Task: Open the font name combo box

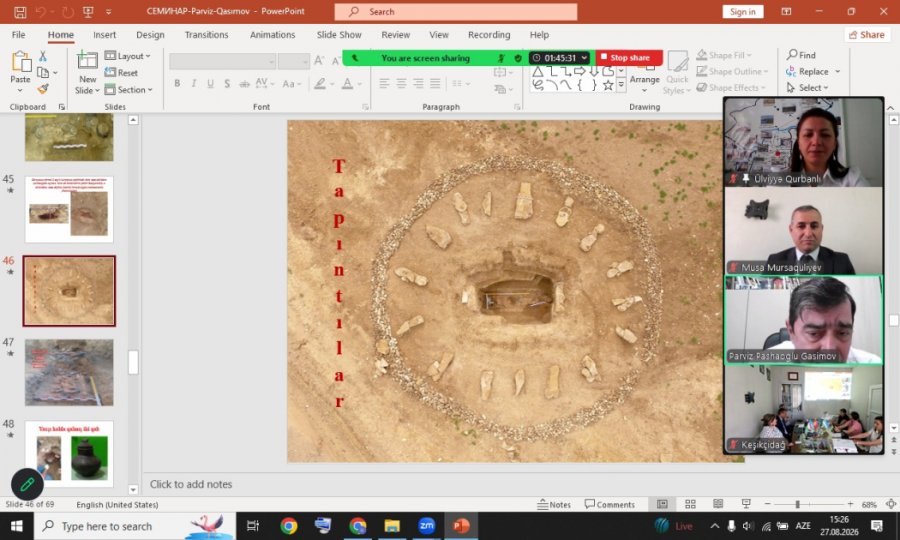Action: click(x=223, y=61)
